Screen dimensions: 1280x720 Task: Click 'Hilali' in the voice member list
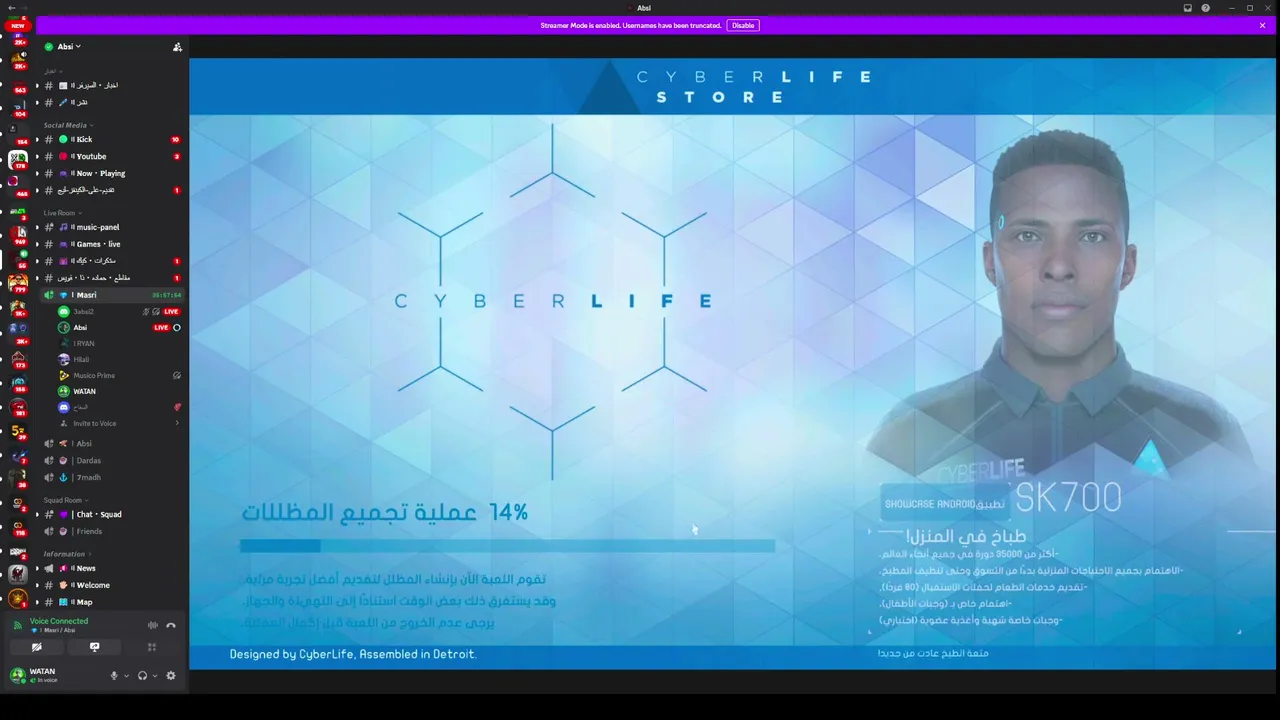[81, 359]
